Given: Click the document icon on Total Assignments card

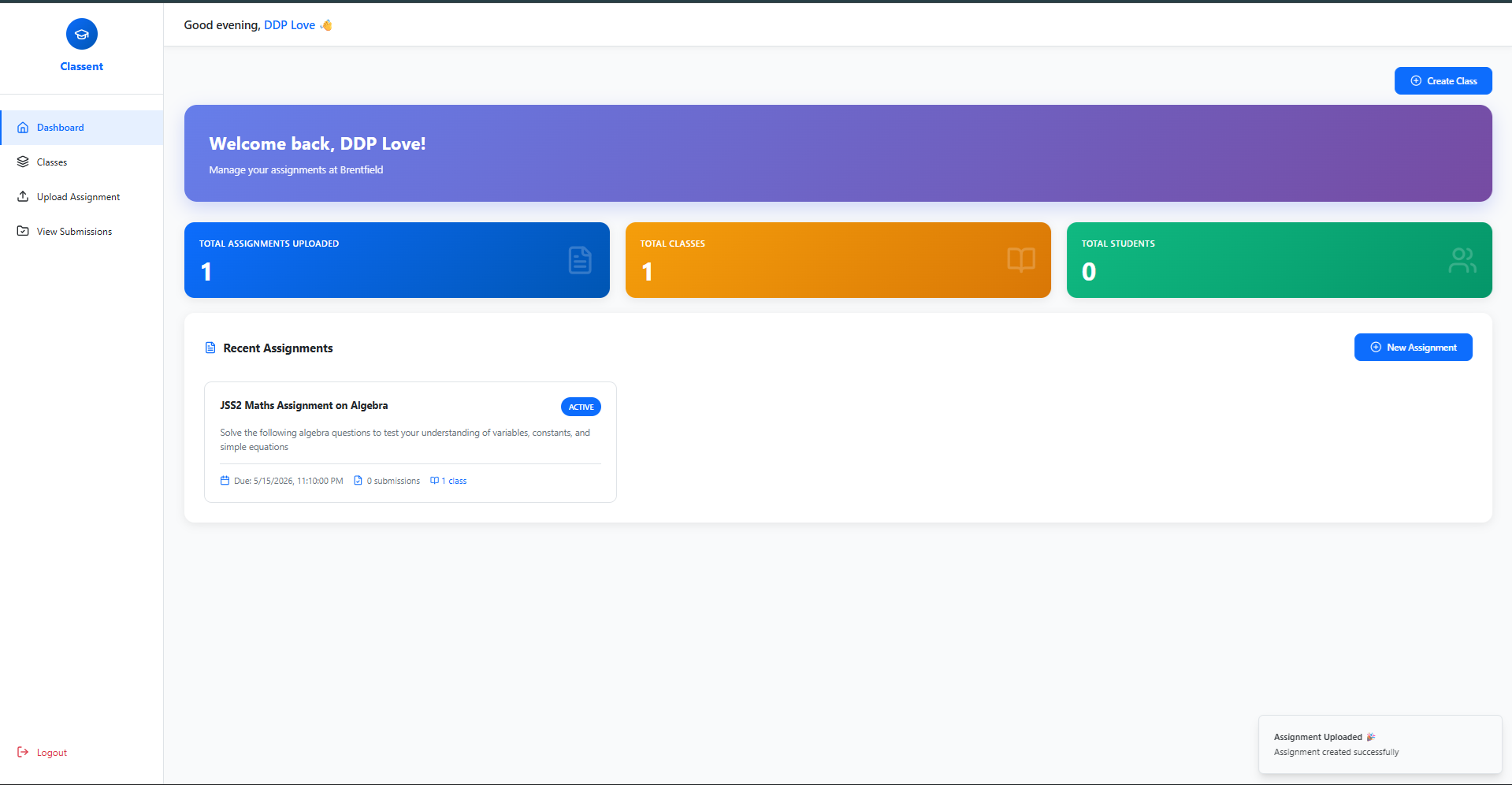Looking at the screenshot, I should pos(580,260).
